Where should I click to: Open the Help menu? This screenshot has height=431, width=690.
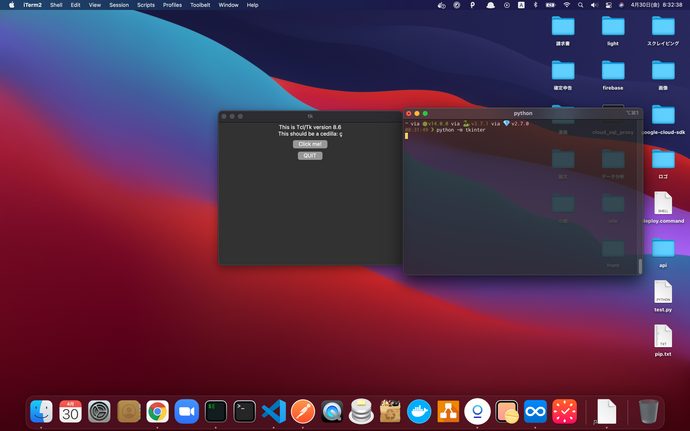(252, 5)
